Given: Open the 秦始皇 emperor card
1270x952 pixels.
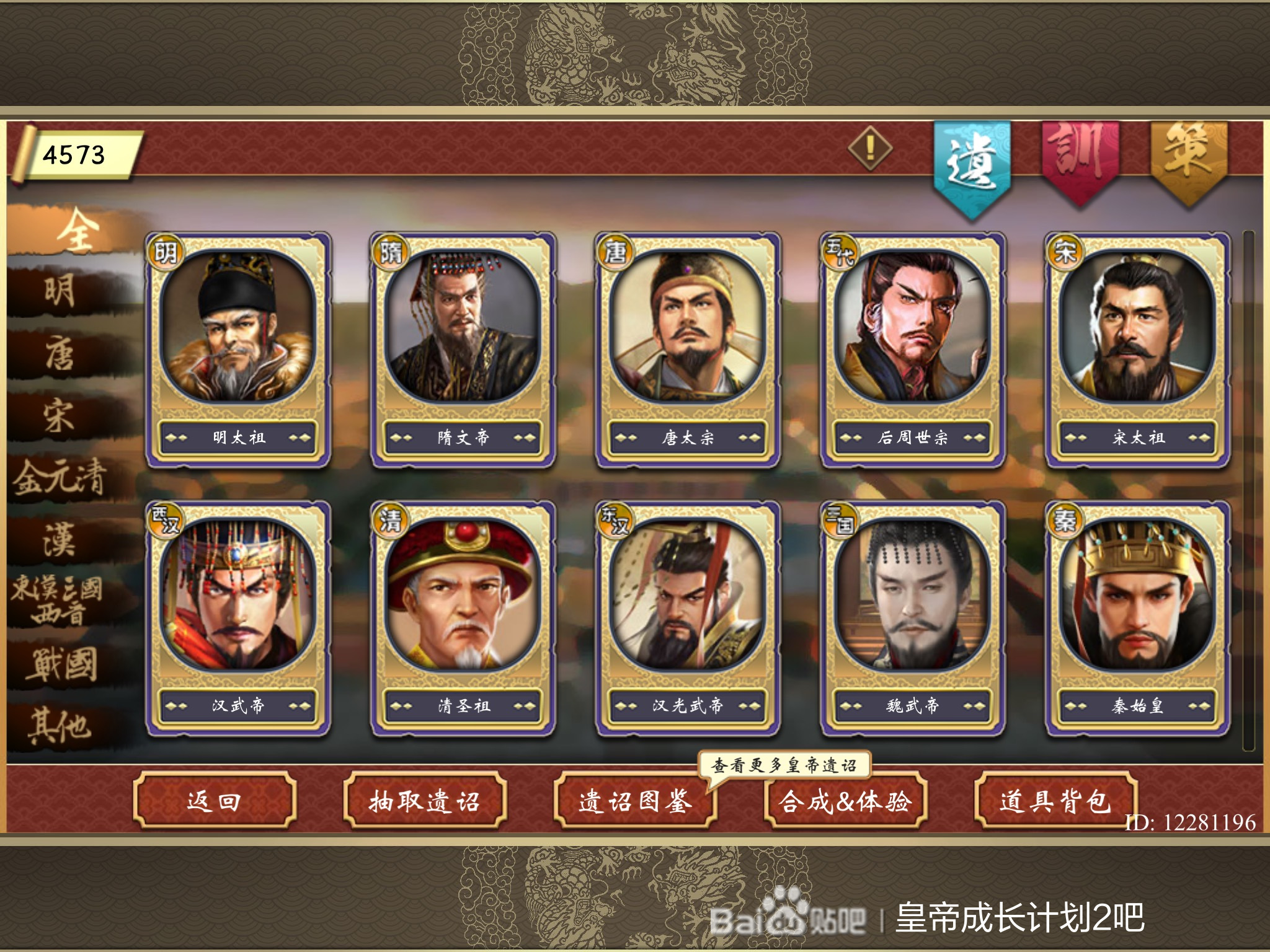Looking at the screenshot, I should coord(1138,619).
